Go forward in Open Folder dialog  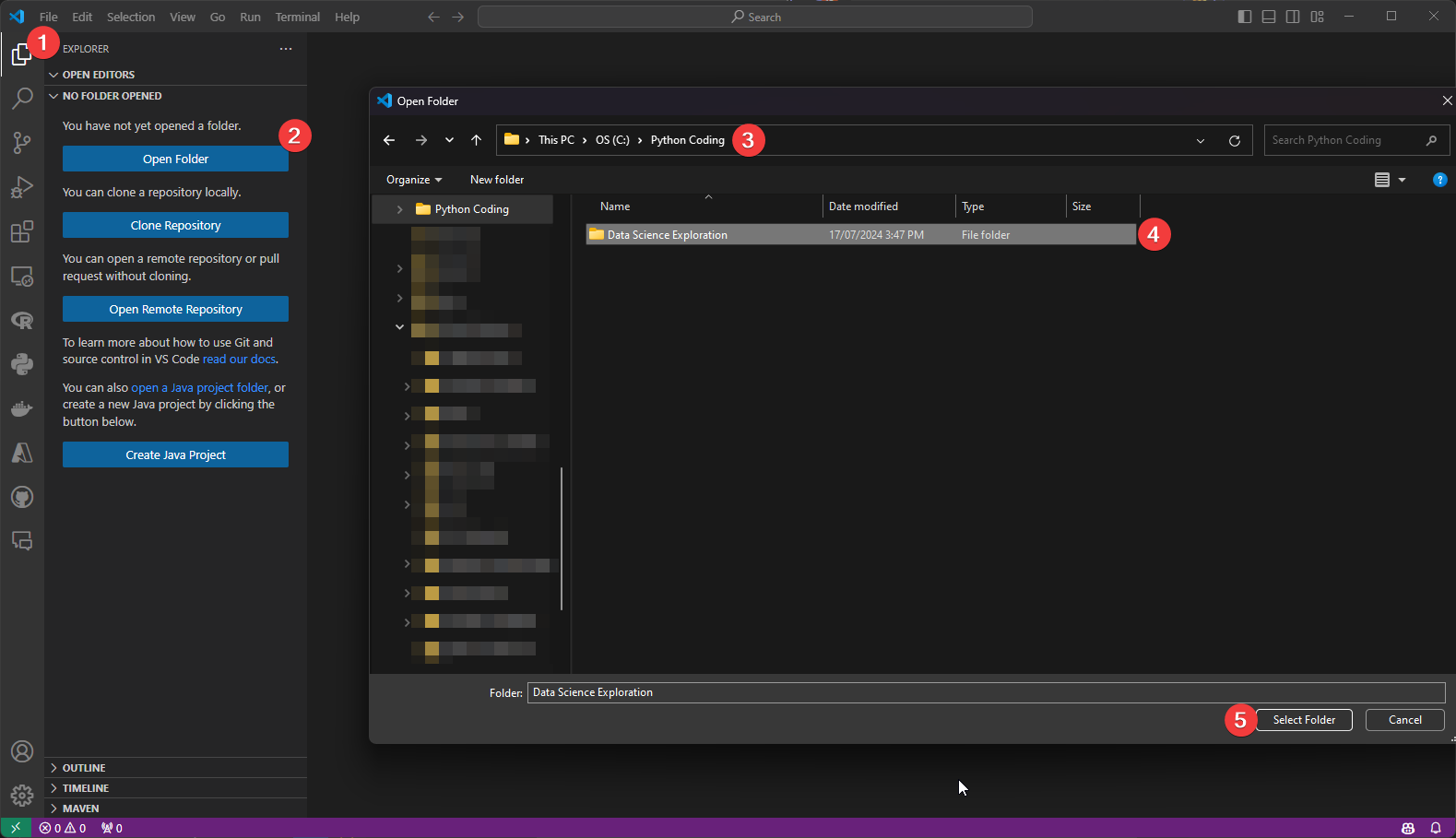click(421, 140)
